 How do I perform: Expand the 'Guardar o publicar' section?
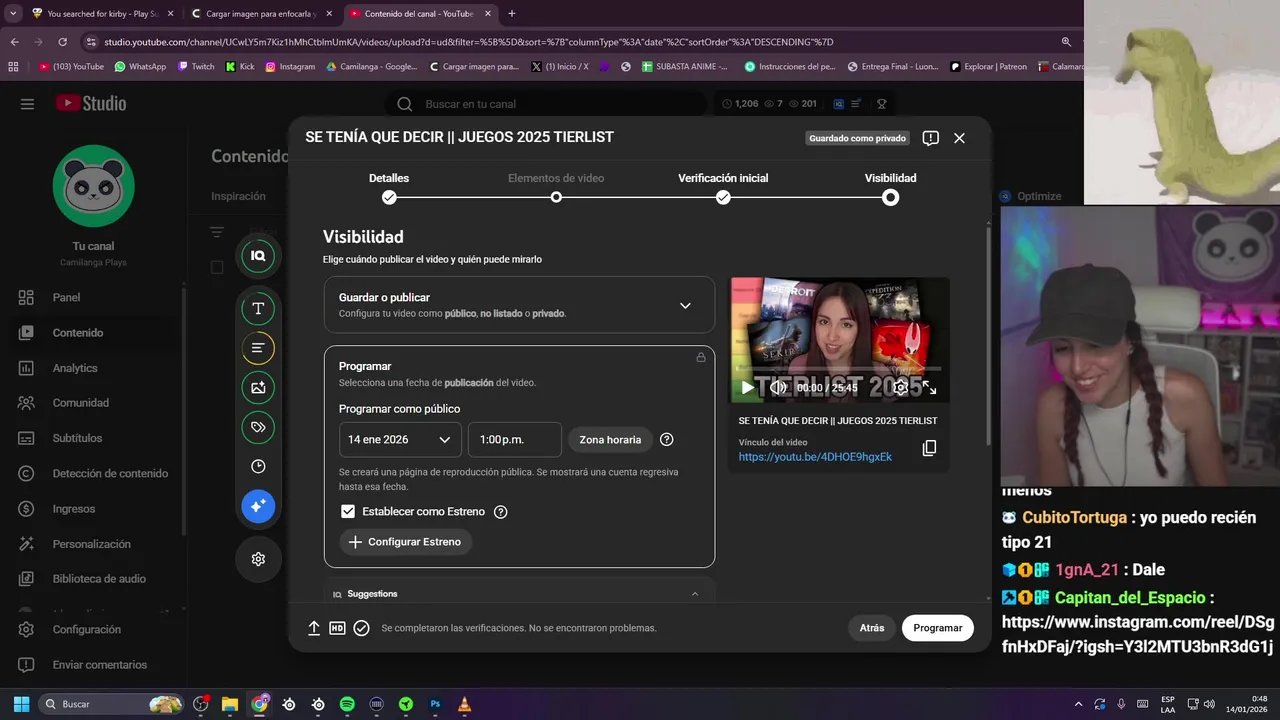point(519,305)
